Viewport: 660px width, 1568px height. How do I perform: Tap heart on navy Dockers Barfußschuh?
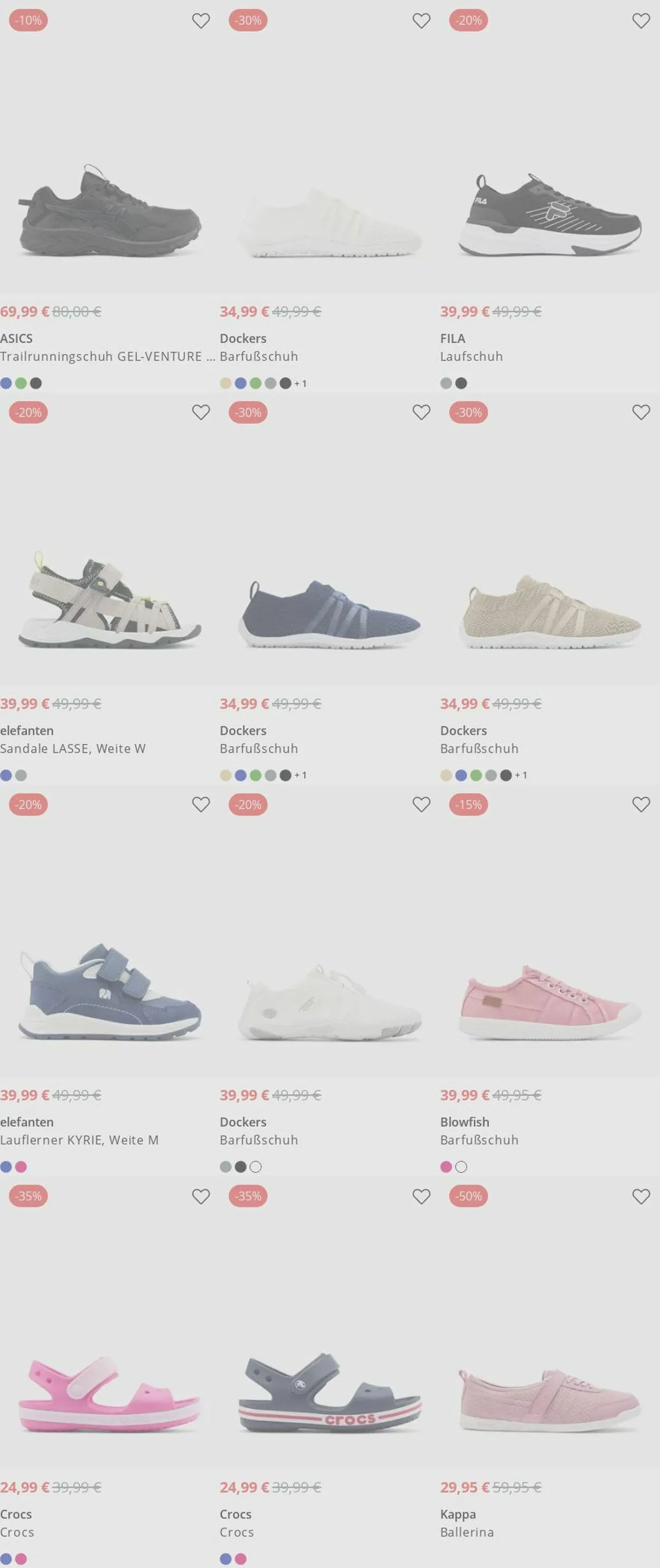point(421,412)
